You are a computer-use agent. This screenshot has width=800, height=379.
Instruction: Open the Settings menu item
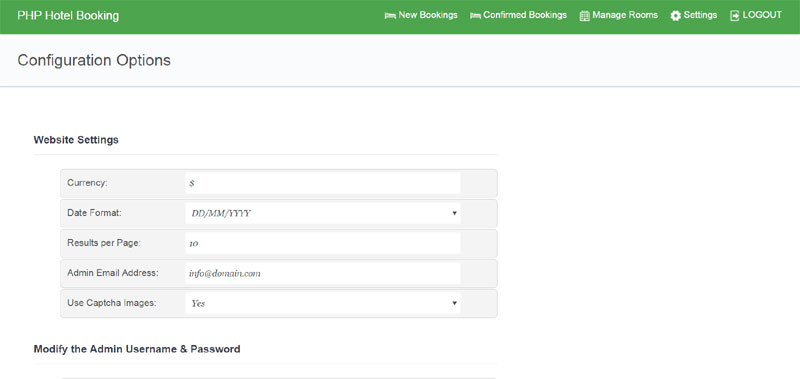click(x=700, y=15)
